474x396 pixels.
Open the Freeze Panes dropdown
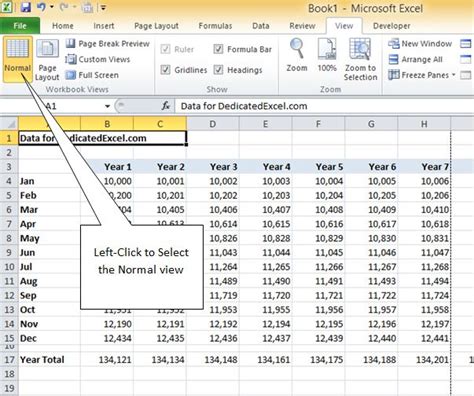(x=422, y=75)
